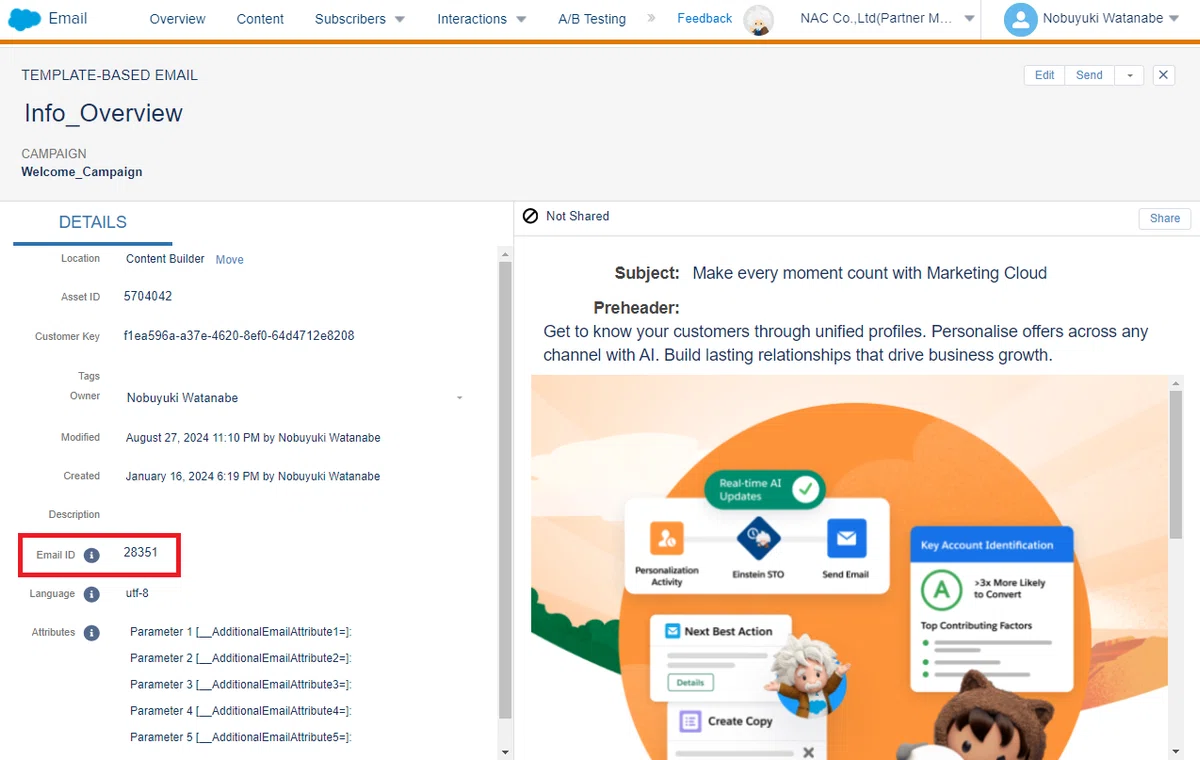Select the DETAILS tab
Viewport: 1200px width, 760px height.
(93, 223)
